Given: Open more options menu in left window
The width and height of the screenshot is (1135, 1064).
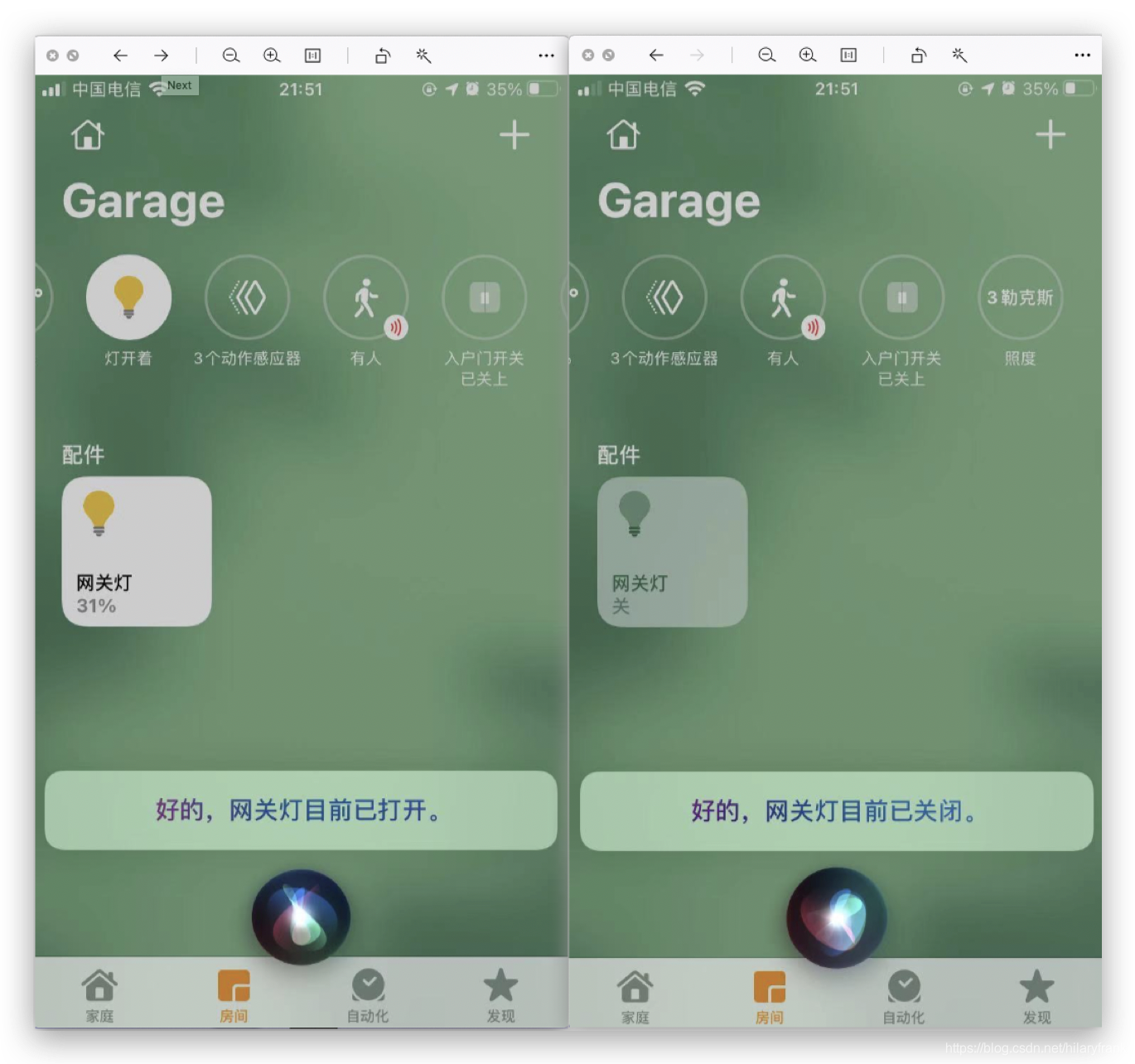Looking at the screenshot, I should 546,56.
